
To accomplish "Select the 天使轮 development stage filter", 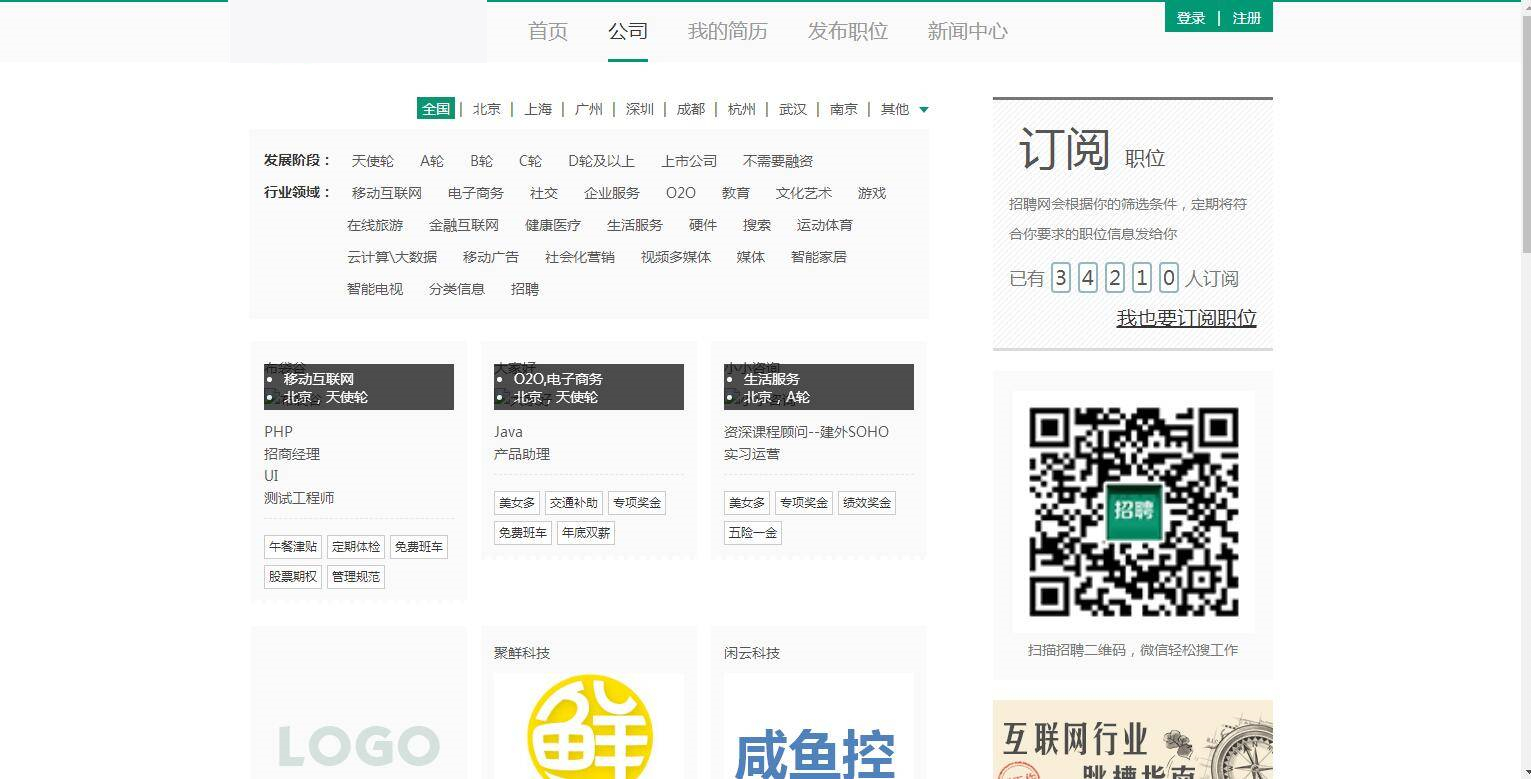I will click(x=372, y=160).
